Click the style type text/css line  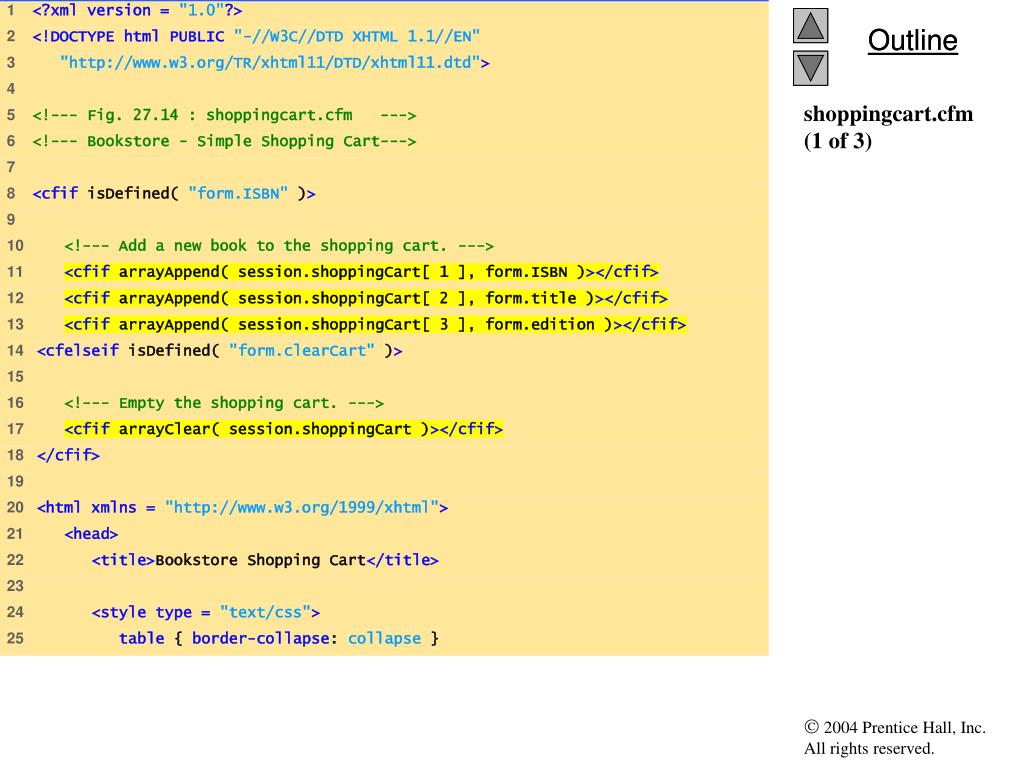coord(206,612)
